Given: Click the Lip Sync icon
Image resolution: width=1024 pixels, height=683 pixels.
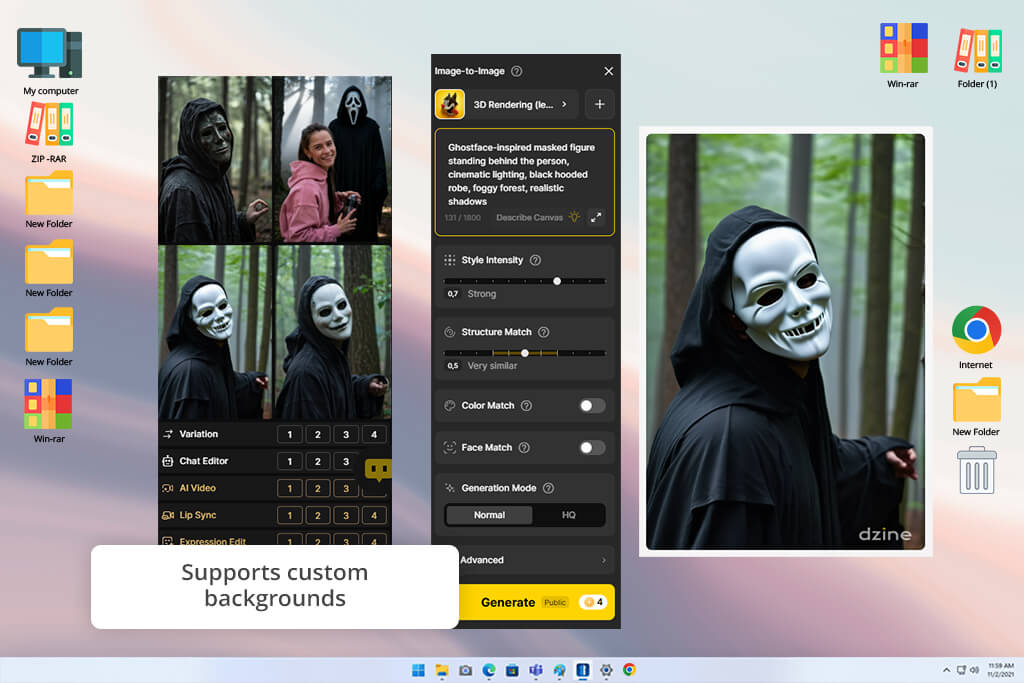Looking at the screenshot, I should coord(168,515).
